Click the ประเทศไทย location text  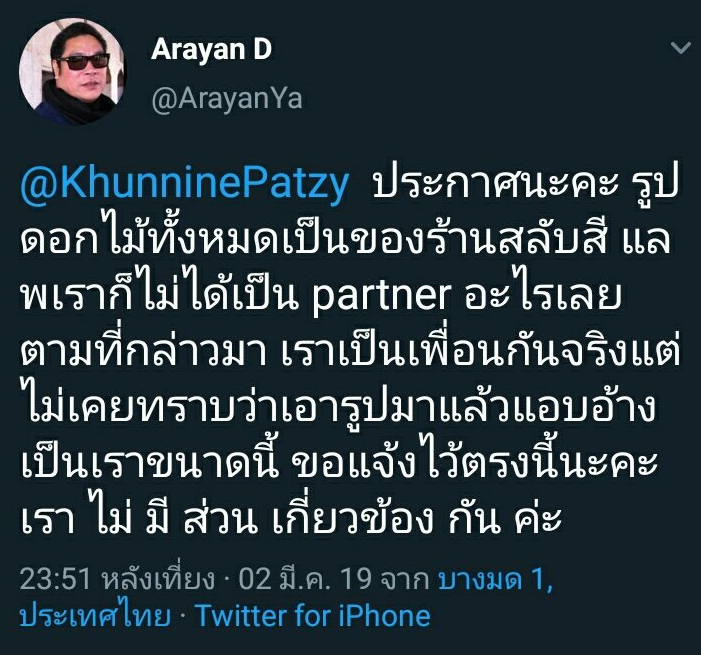coord(95,615)
